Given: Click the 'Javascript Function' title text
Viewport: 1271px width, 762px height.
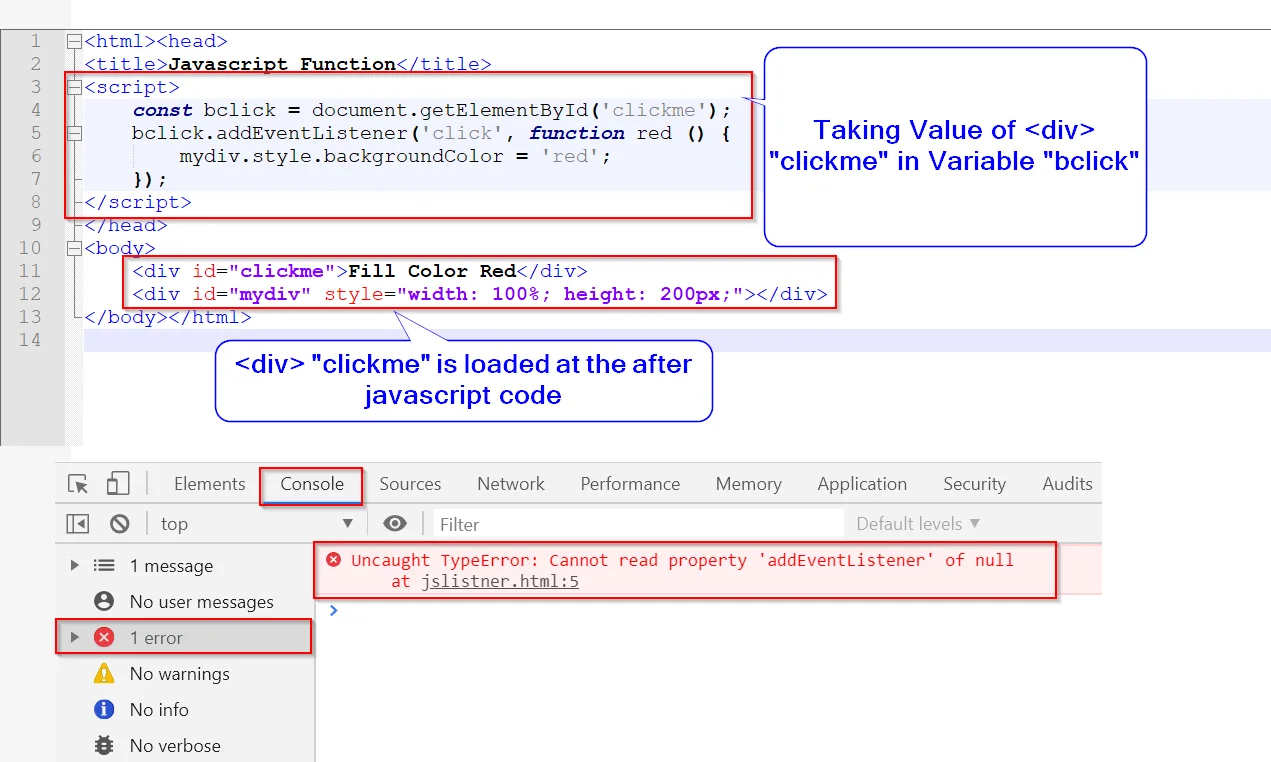Looking at the screenshot, I should click(x=282, y=64).
